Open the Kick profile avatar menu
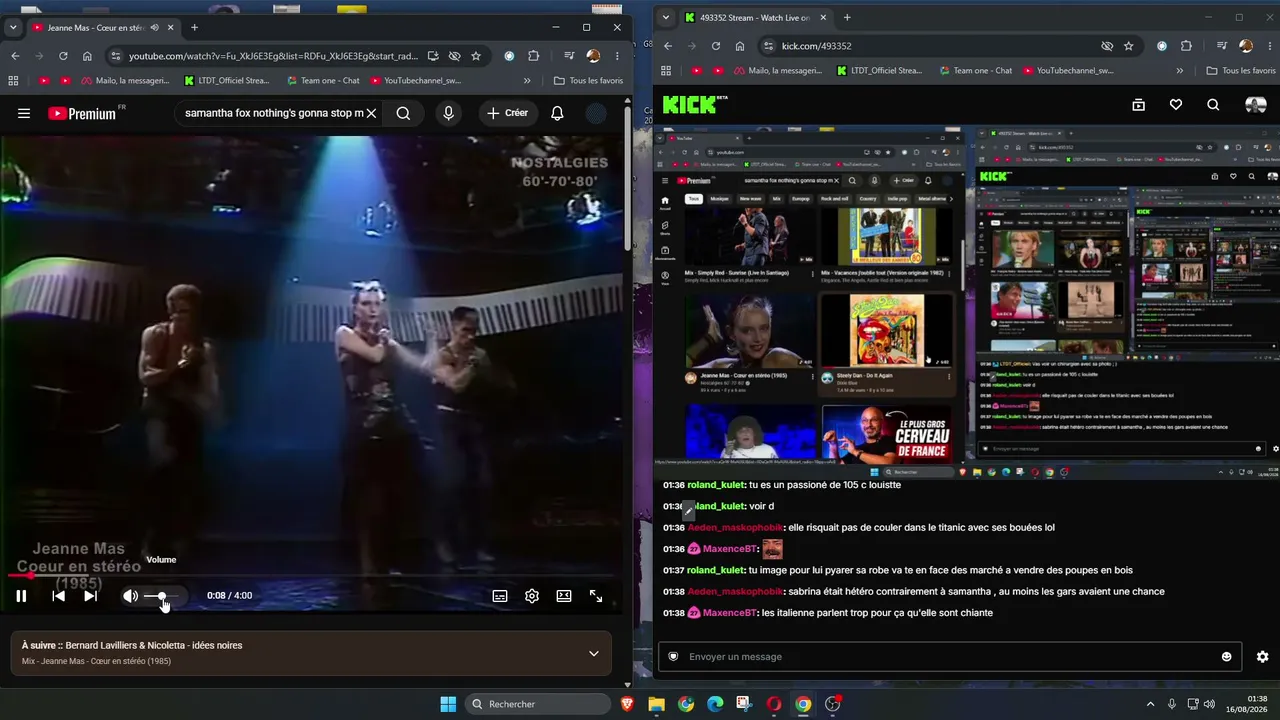Image resolution: width=1280 pixels, height=720 pixels. (1256, 105)
